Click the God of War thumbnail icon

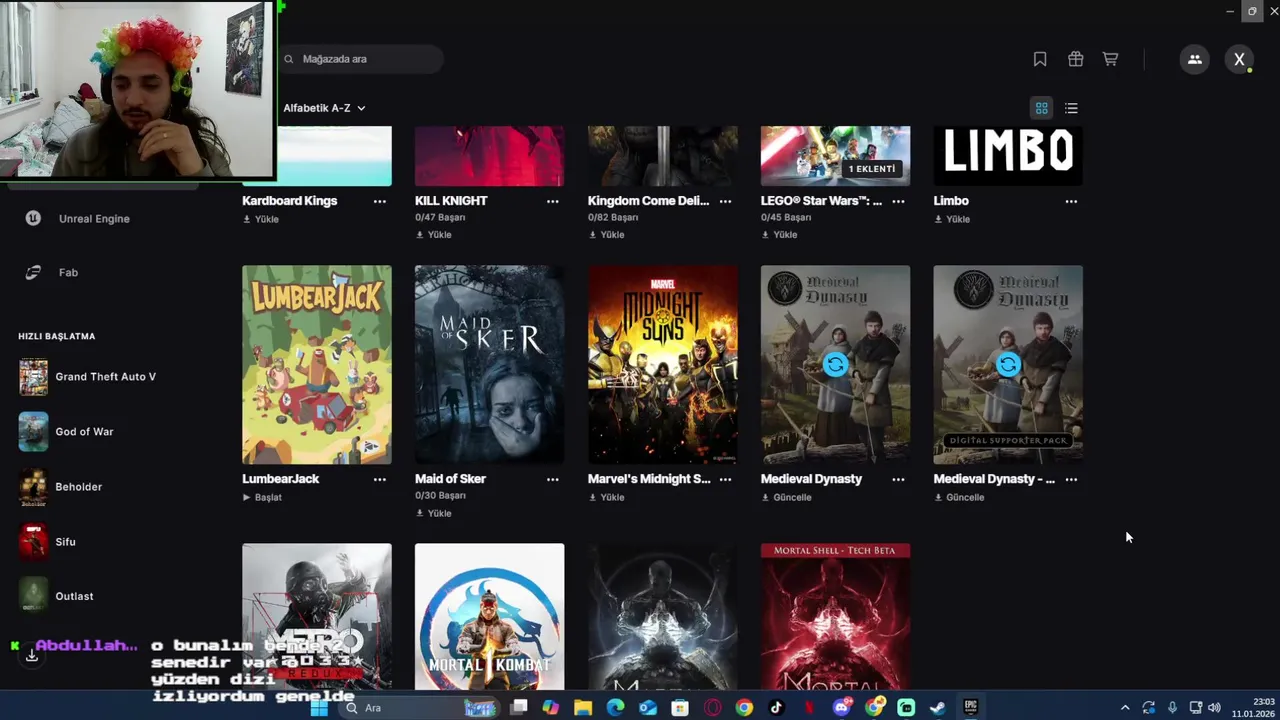[33, 432]
